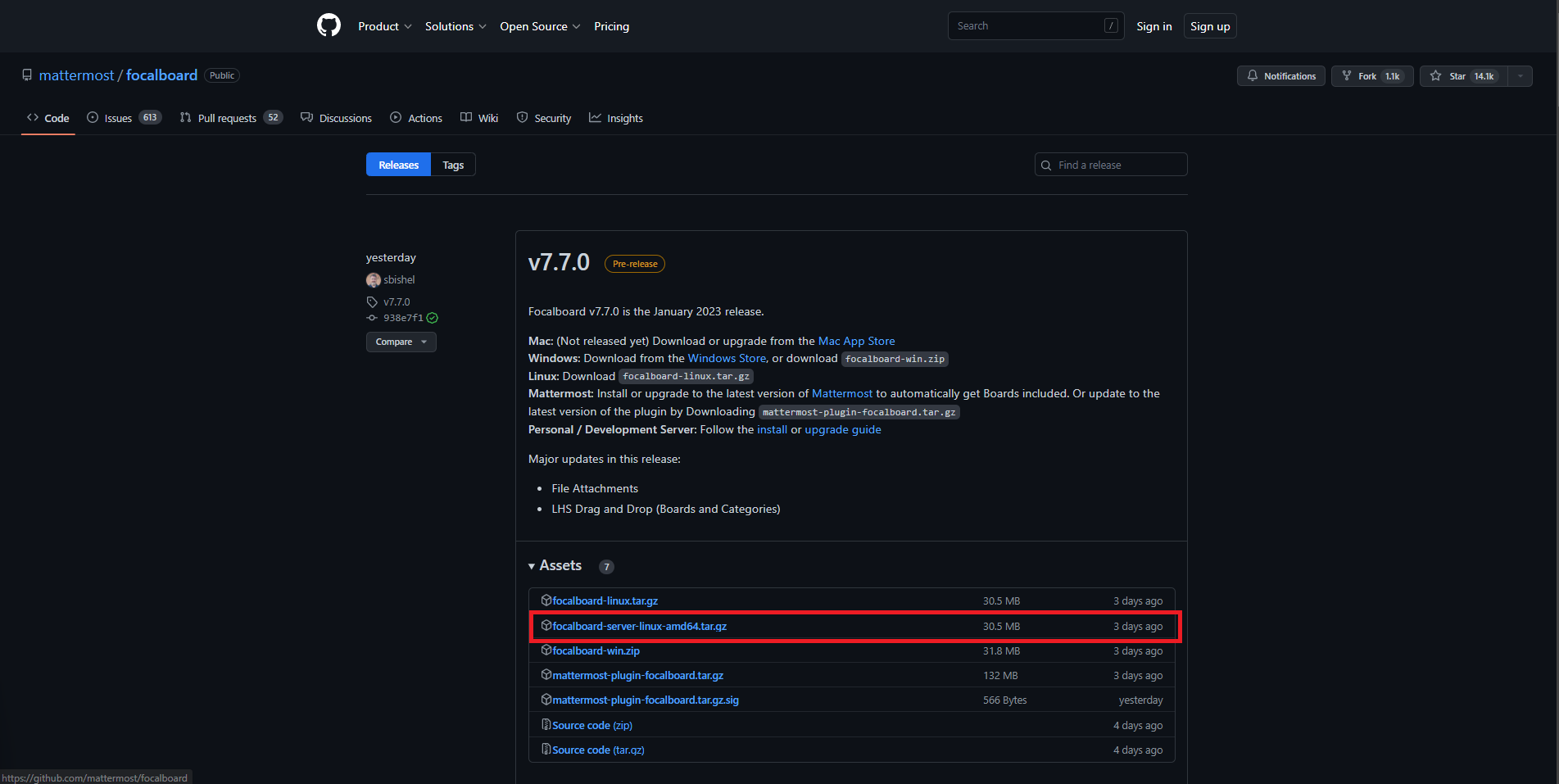Open commit 938e7f1

403,318
